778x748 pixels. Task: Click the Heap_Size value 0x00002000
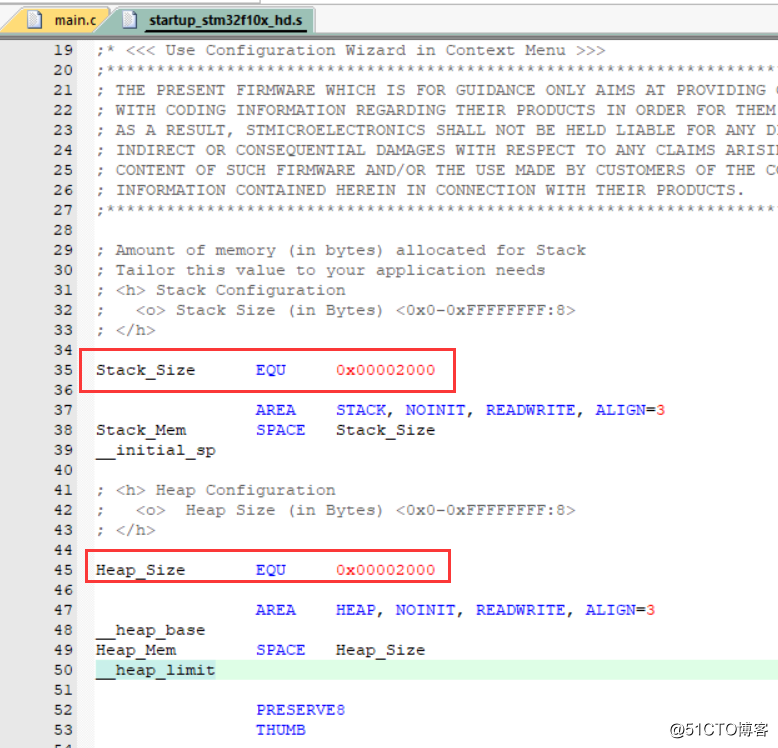(x=386, y=570)
